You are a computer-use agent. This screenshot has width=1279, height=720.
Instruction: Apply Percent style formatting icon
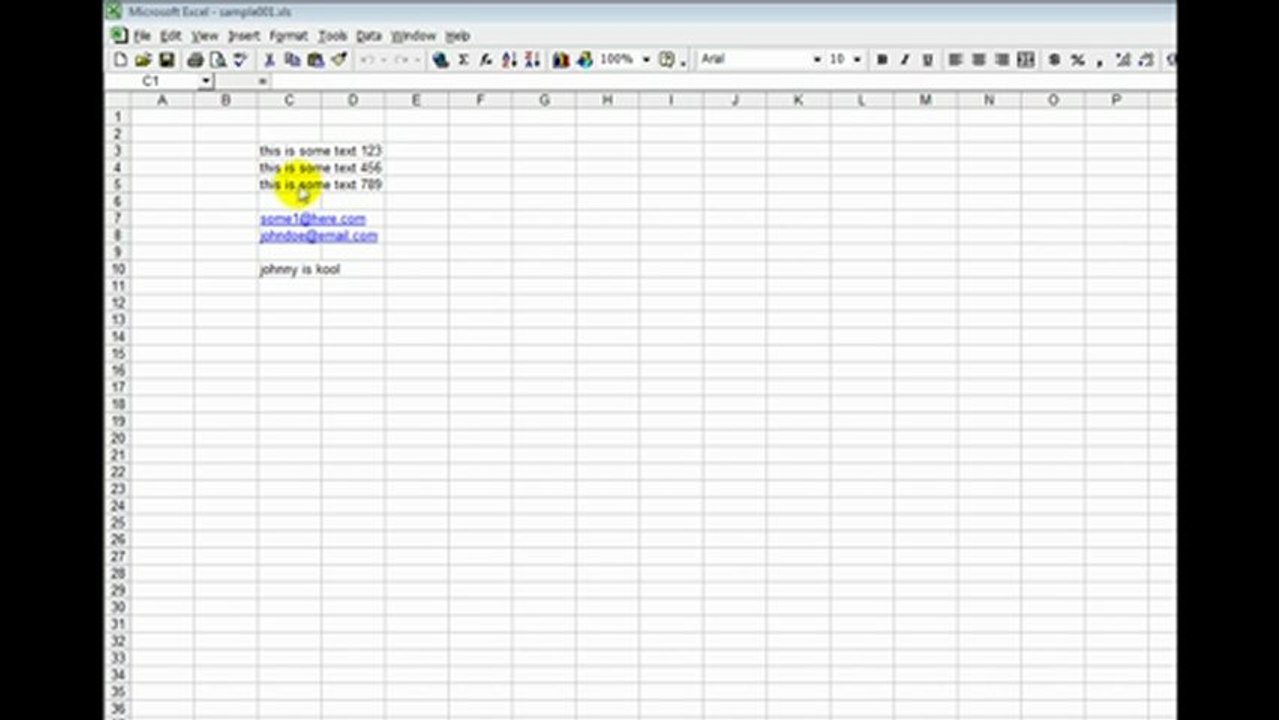pos(1077,60)
